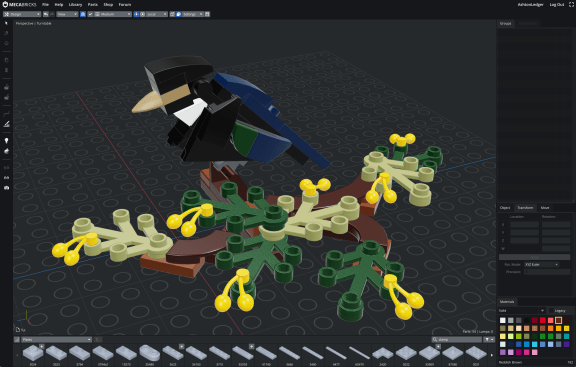Toggle the checkmark button before Medium dropdown
The height and width of the screenshot is (367, 576).
(x=90, y=14)
